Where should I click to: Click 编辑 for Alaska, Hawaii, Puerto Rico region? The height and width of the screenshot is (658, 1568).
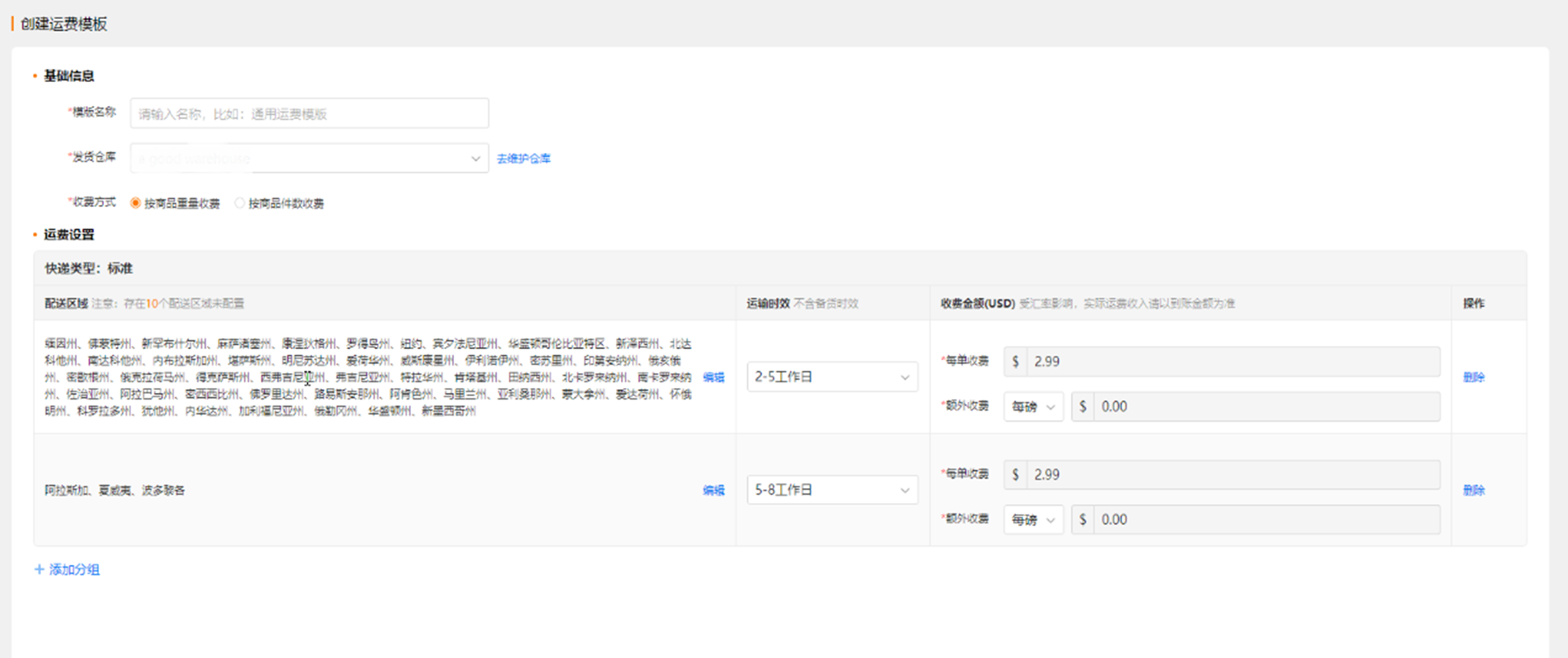pos(713,490)
